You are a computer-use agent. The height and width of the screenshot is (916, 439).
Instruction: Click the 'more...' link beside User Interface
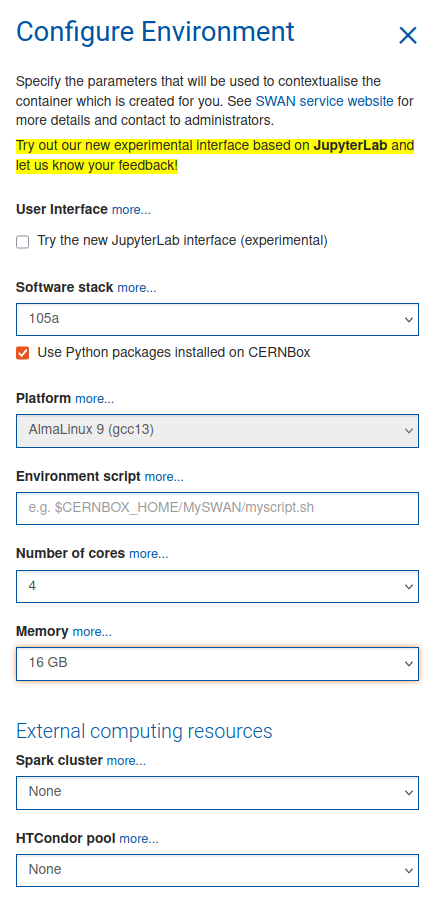[x=131, y=210]
